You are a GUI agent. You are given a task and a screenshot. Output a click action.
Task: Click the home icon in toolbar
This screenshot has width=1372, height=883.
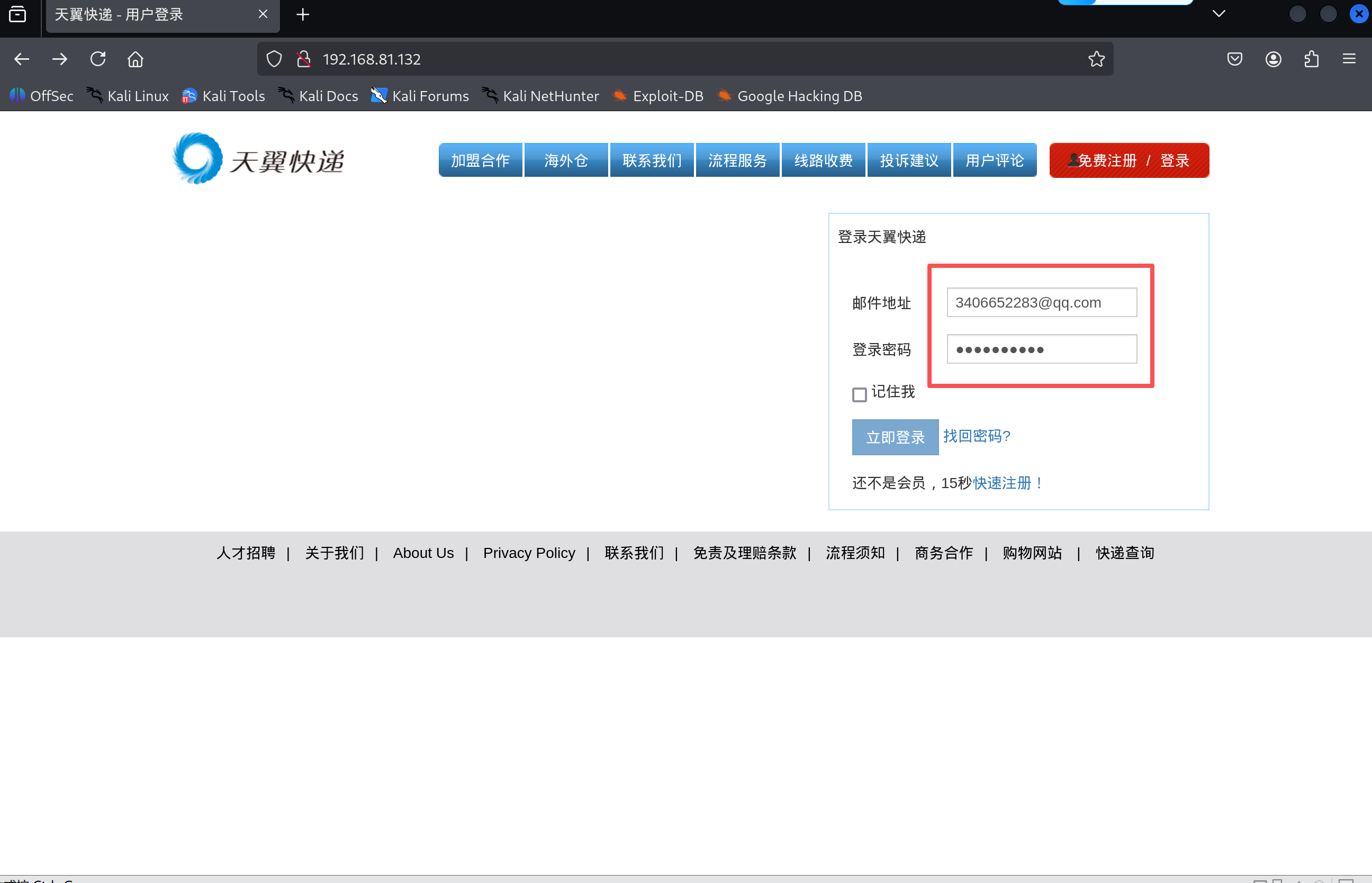click(136, 58)
